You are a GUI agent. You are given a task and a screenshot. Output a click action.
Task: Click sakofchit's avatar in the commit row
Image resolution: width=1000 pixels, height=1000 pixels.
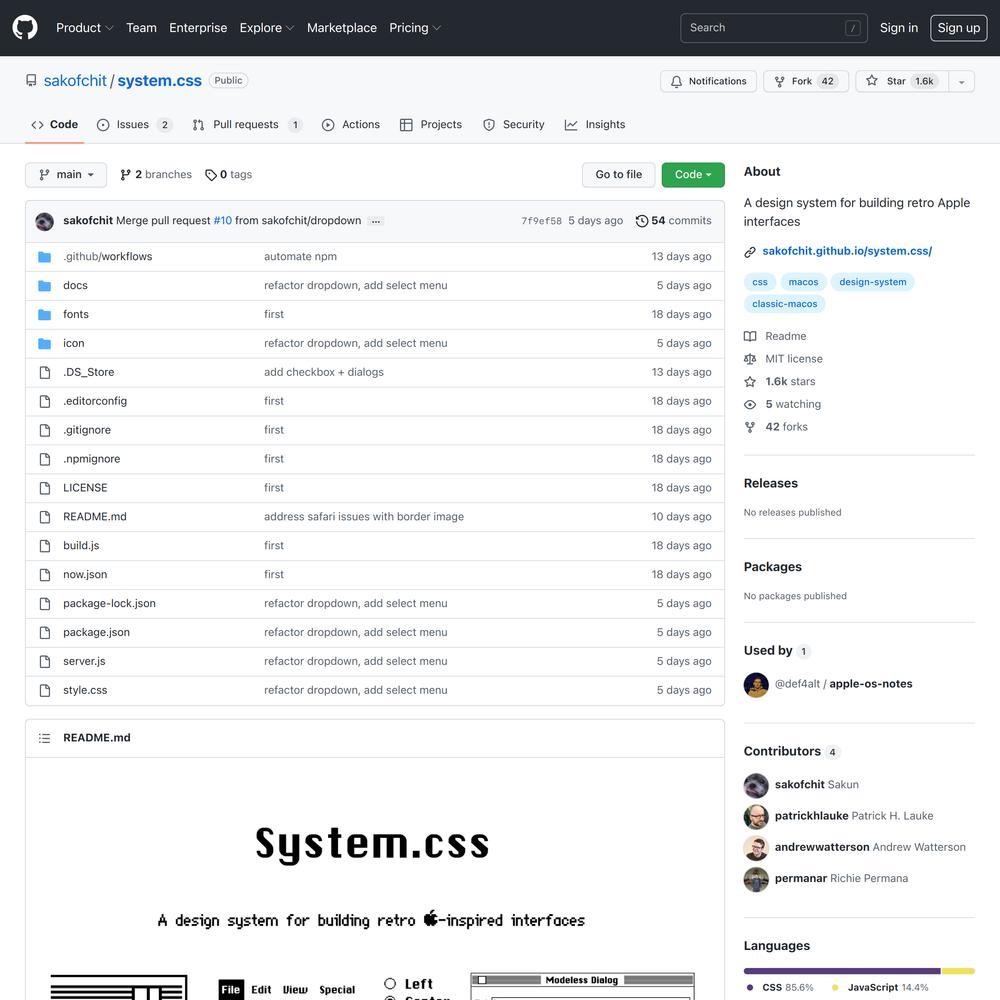click(45, 221)
